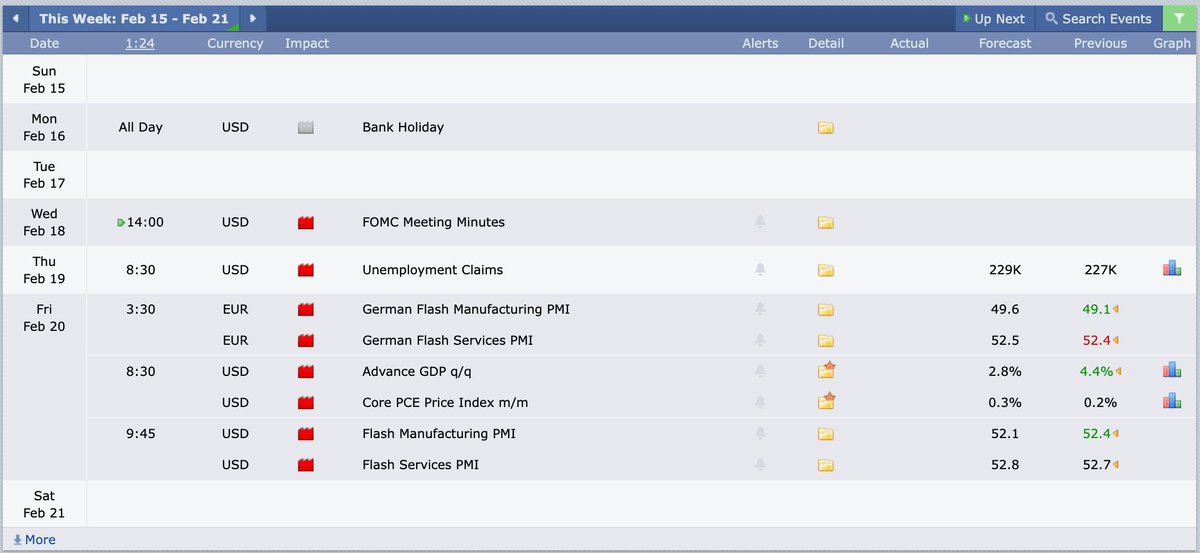
Task: Select Core PCE Price Index m/m event
Action: coord(445,402)
